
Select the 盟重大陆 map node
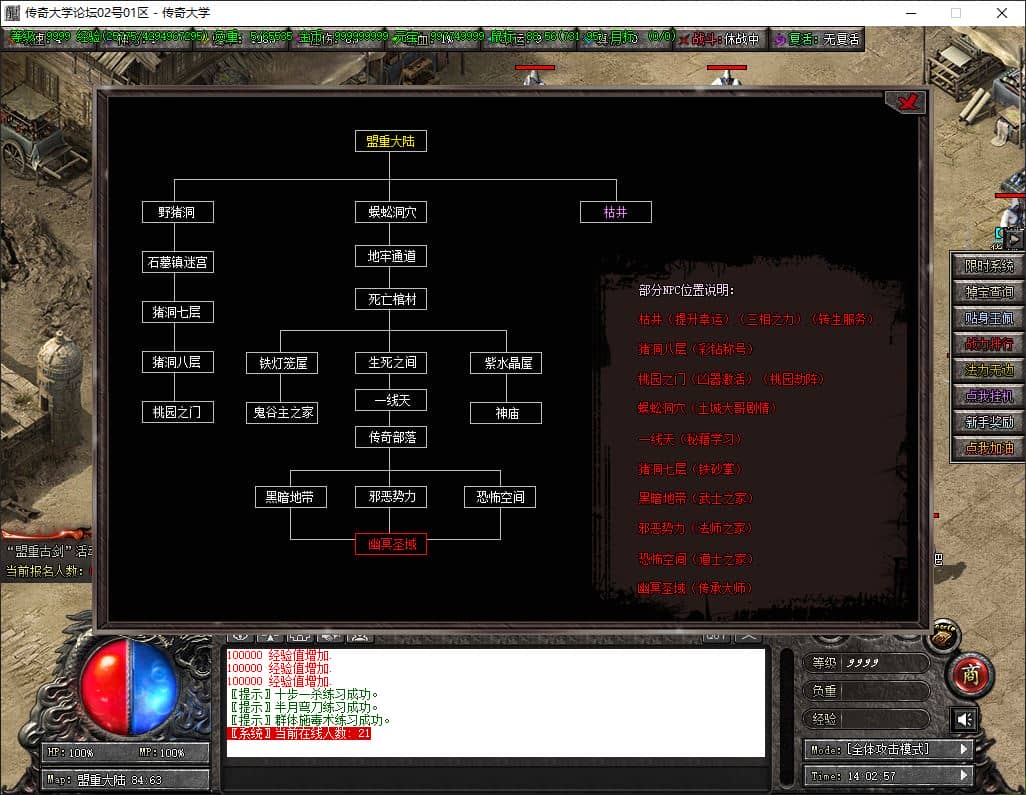391,141
